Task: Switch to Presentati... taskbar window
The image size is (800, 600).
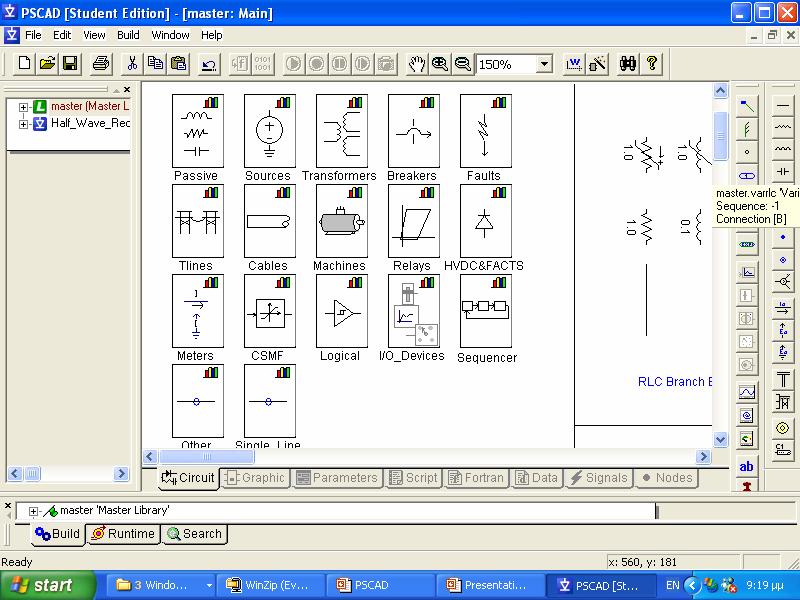Action: pyautogui.click(x=490, y=585)
